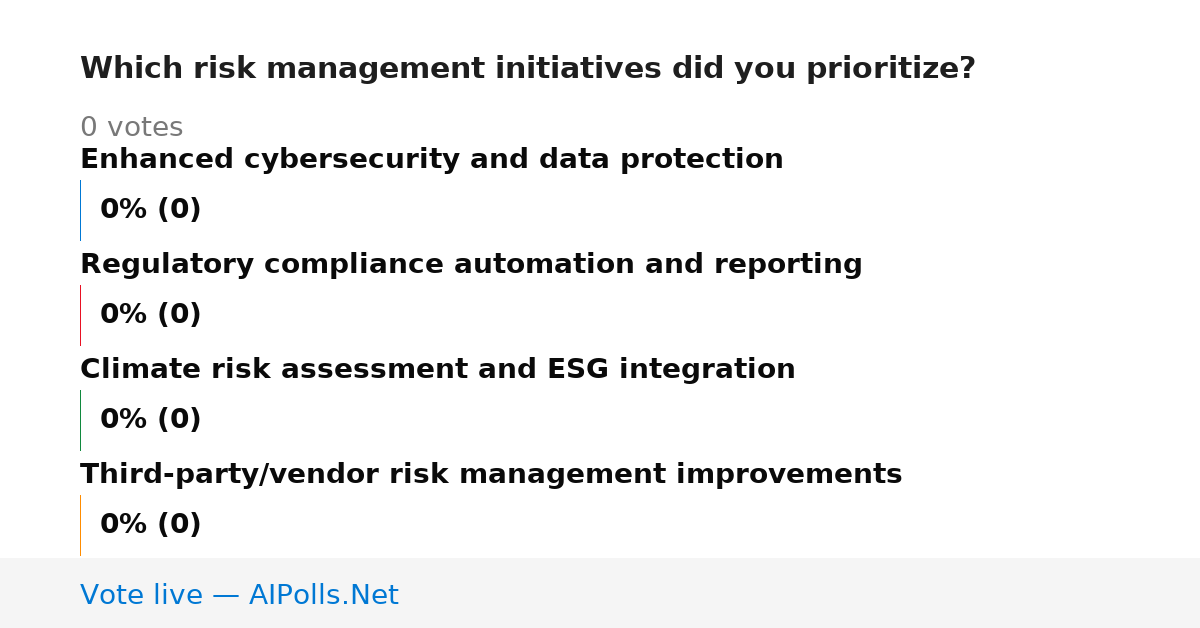Screen dimensions: 1200x628
Task: Click the green bar for climate risk
Action: [80, 420]
